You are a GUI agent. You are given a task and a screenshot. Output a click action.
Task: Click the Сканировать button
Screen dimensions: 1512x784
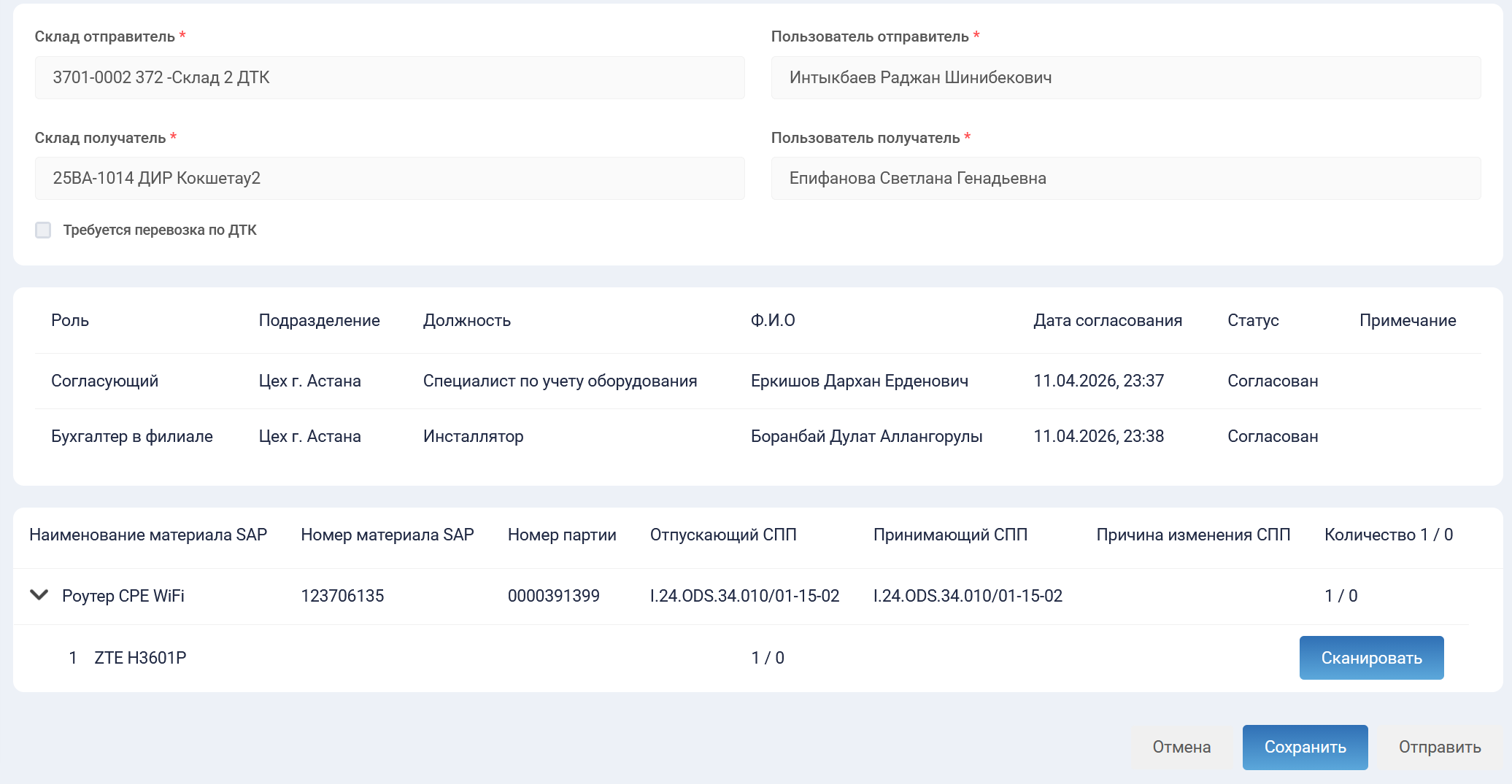point(1370,658)
